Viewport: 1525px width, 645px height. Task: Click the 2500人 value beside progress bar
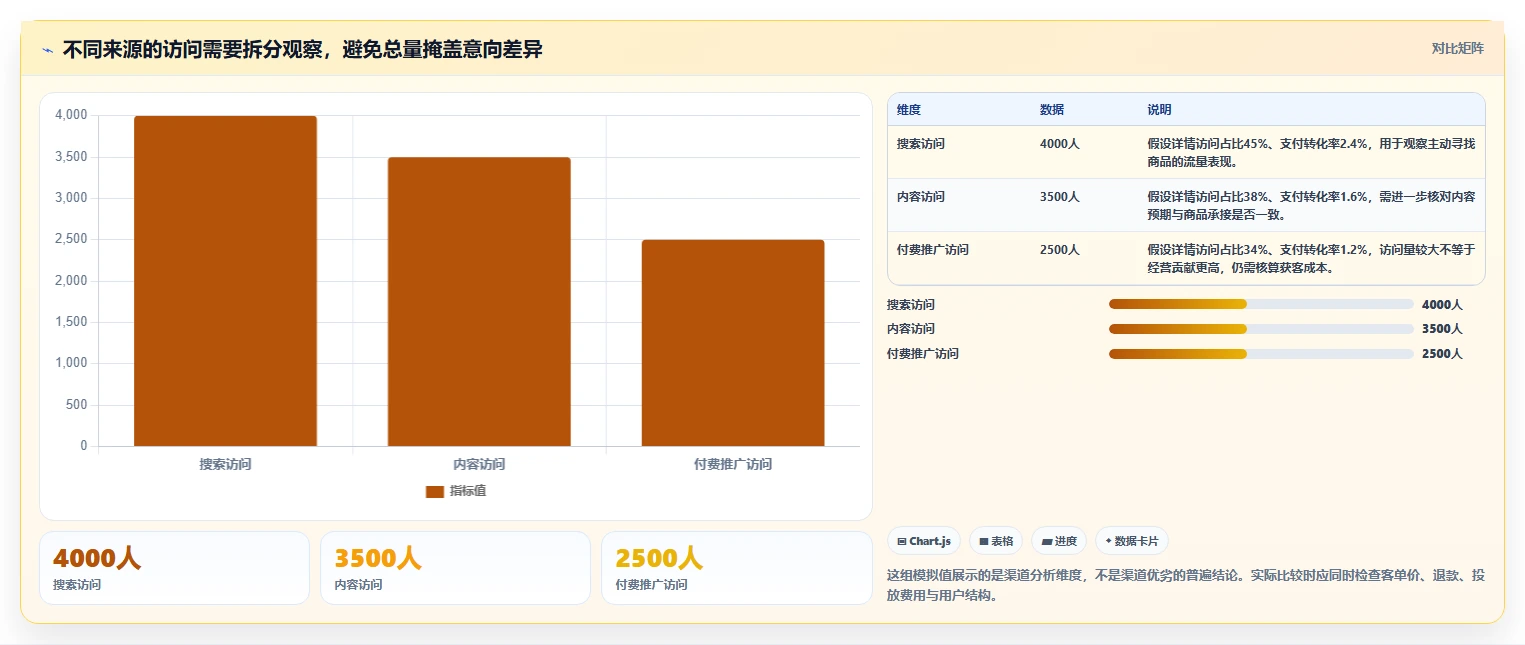click(x=1442, y=354)
